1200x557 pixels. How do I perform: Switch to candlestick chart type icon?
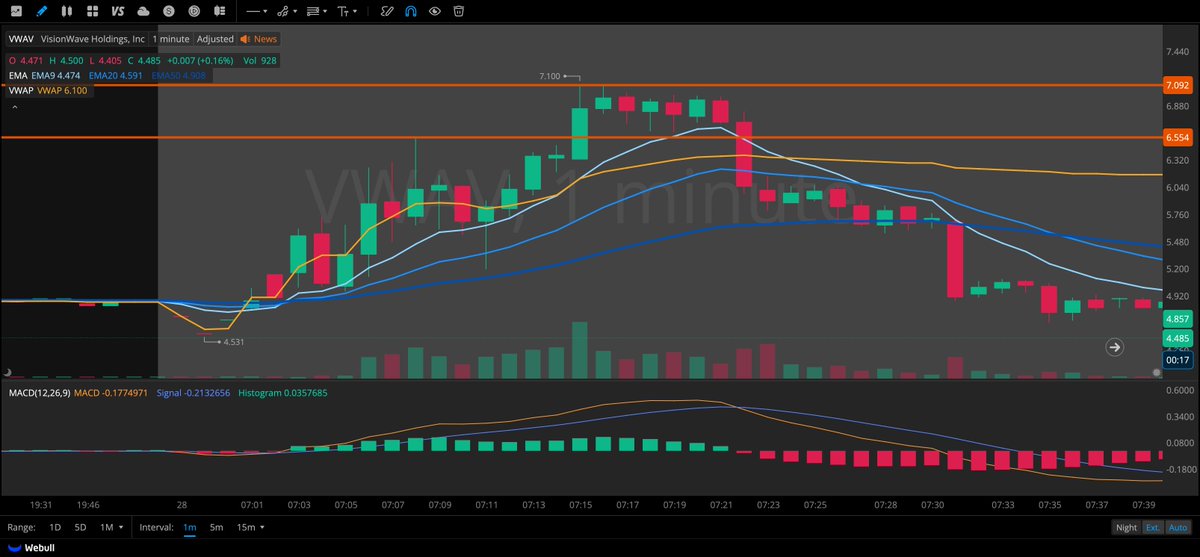(x=66, y=11)
